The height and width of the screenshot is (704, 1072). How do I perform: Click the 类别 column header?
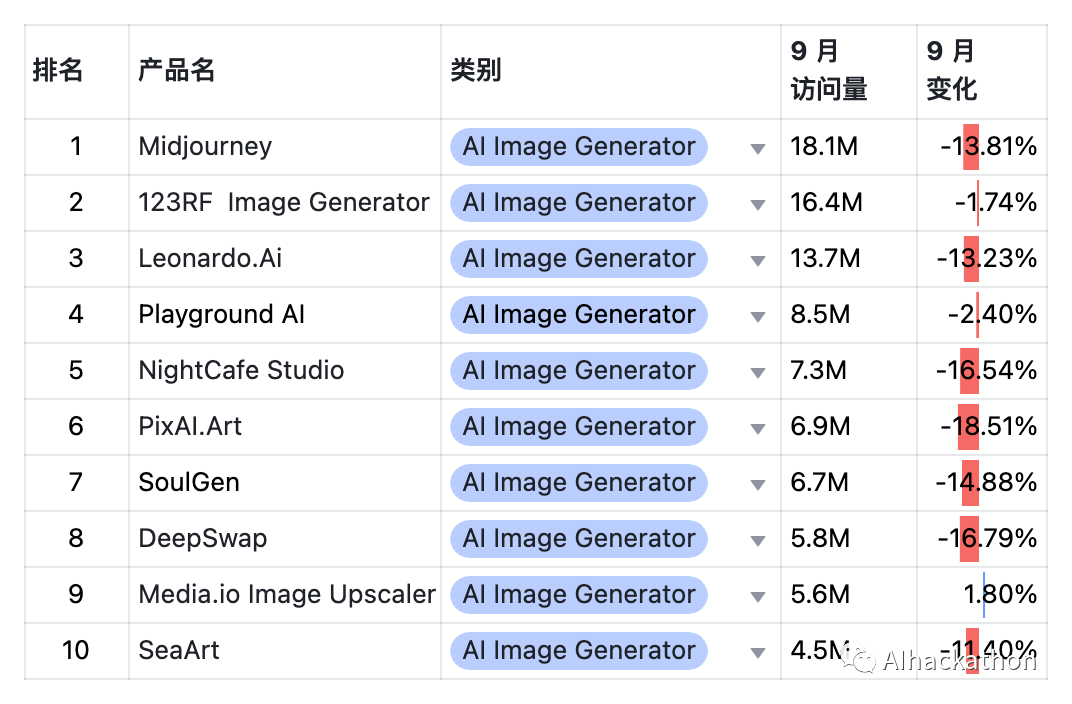coord(611,72)
